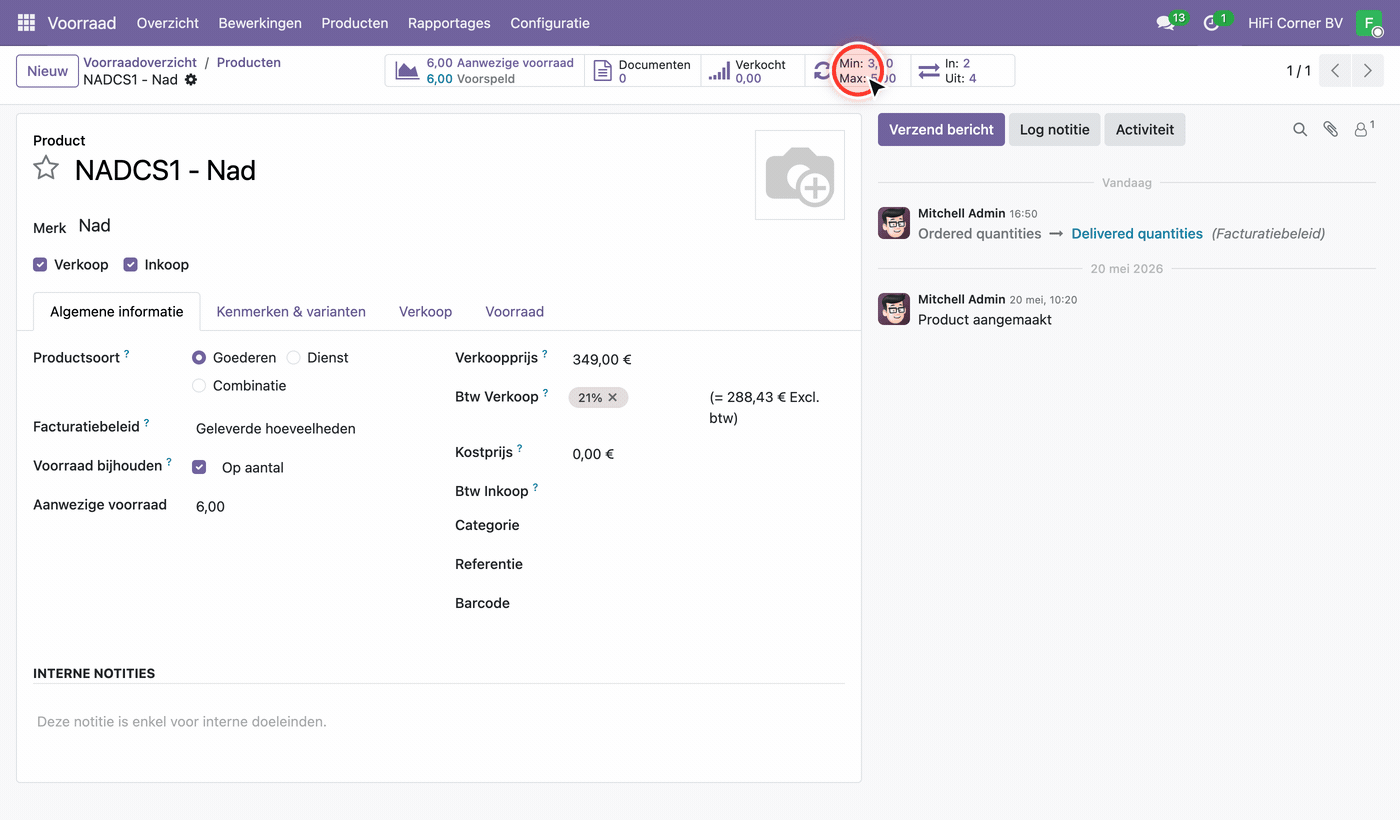This screenshot has width=1400, height=820.
Task: Open the Configuratie menu
Action: pyautogui.click(x=550, y=23)
